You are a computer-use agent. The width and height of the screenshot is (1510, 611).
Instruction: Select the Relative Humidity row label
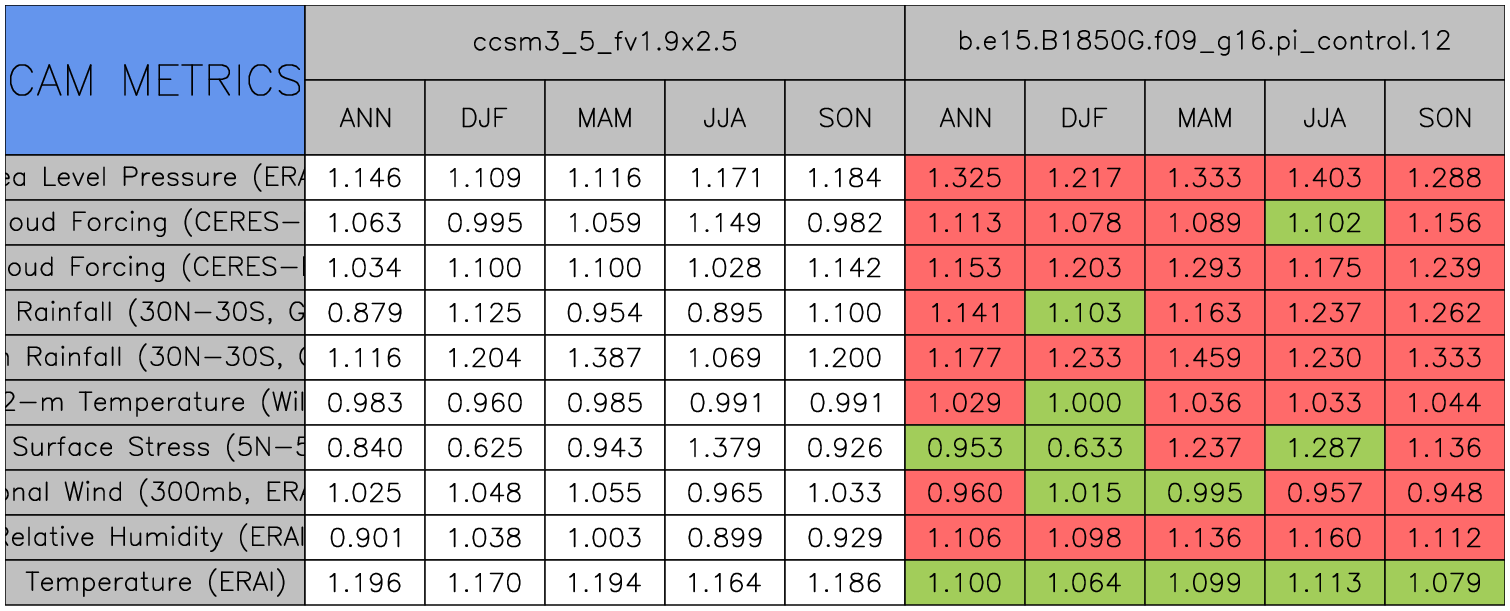(155, 537)
